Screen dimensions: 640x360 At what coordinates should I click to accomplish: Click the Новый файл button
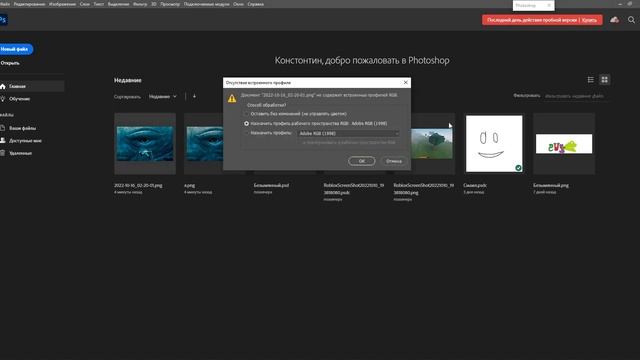(15, 49)
